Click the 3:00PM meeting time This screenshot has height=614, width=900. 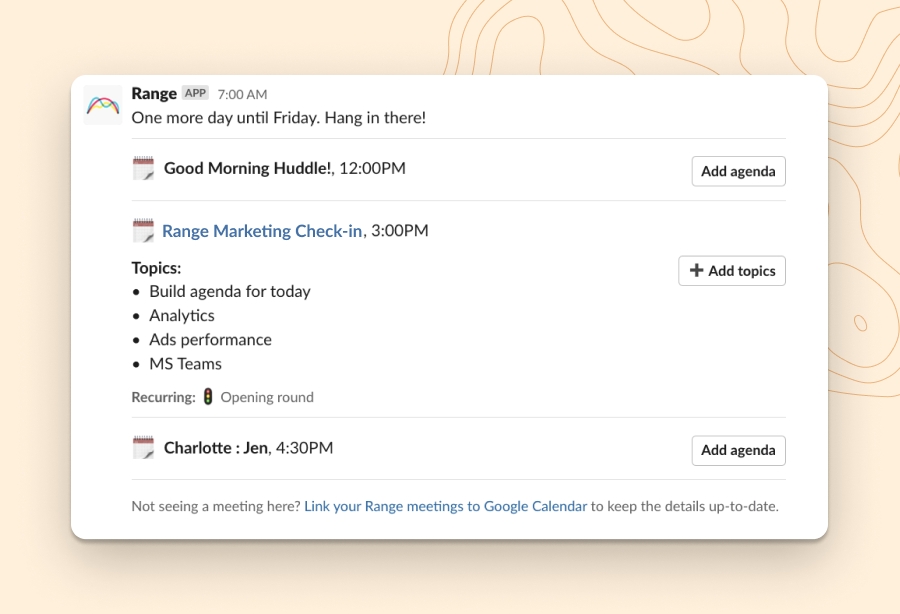tap(399, 231)
